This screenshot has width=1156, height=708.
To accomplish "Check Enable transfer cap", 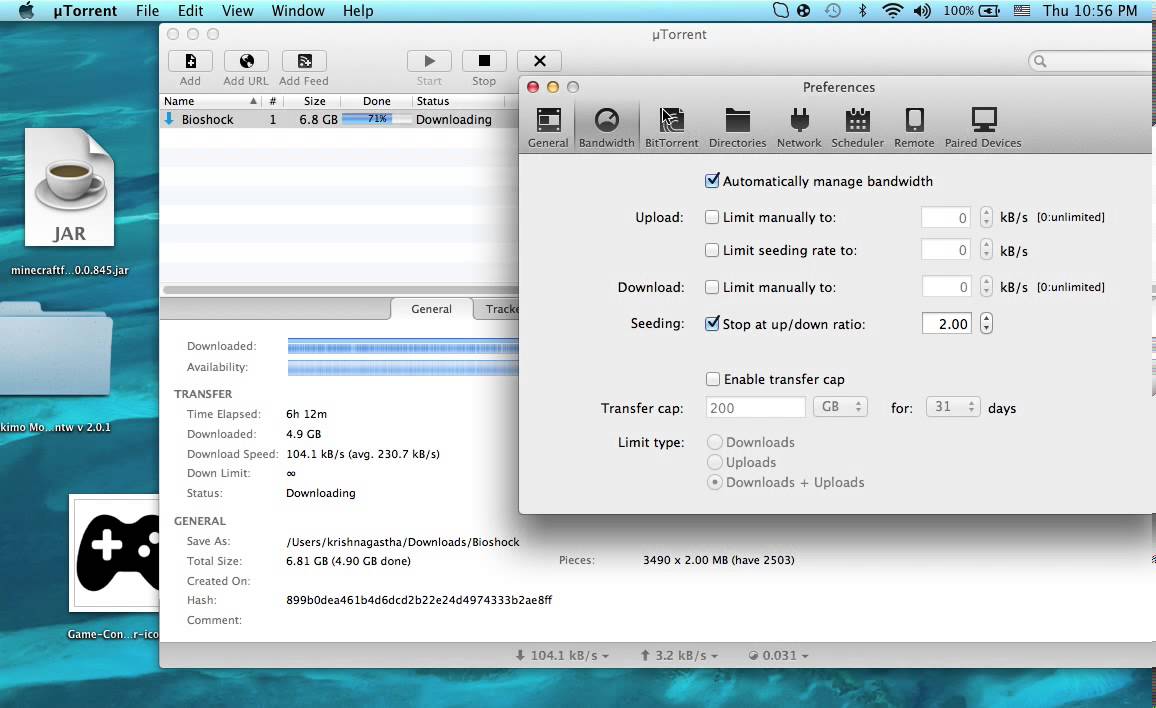I will pyautogui.click(x=713, y=379).
